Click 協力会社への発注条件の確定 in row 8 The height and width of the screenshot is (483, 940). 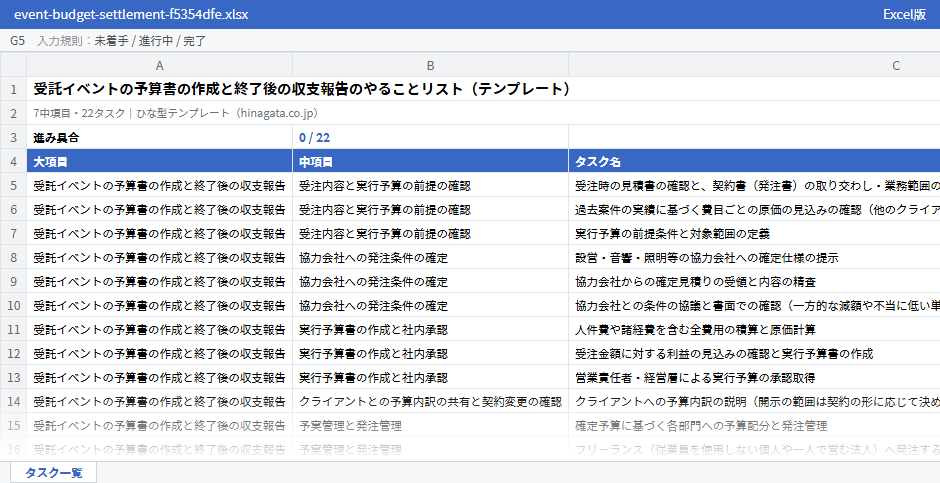(x=430, y=257)
